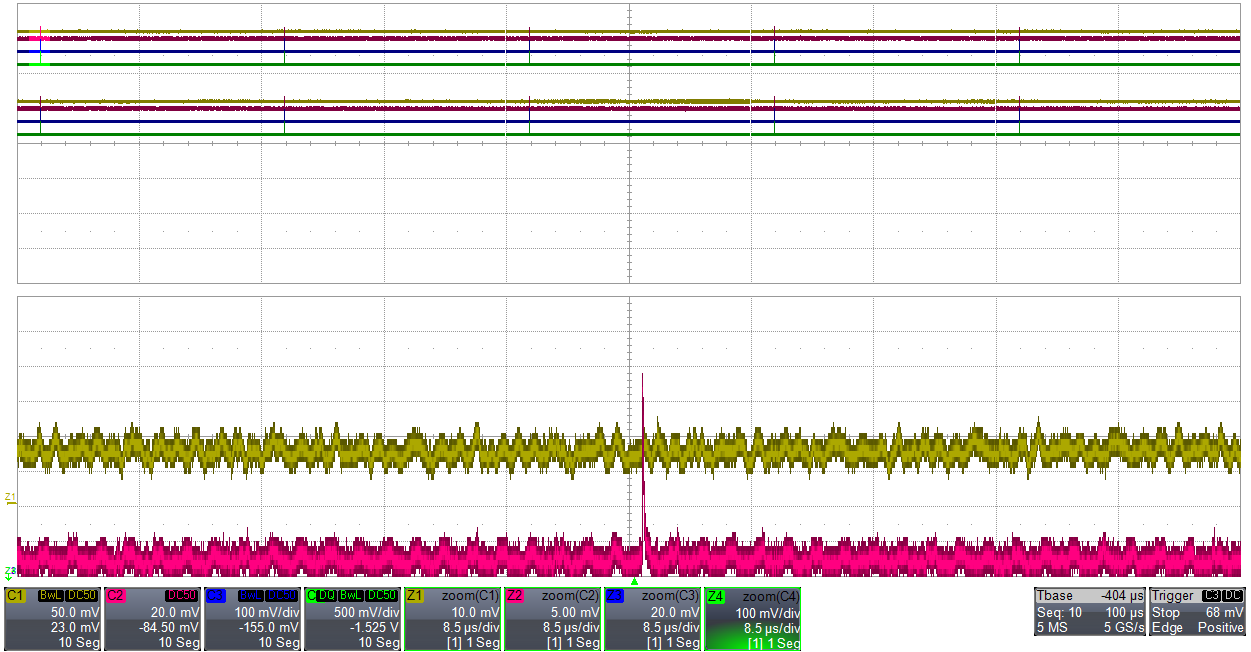The image size is (1251, 652).
Task: Select the green Z4 zoom badge
Action: [715, 596]
